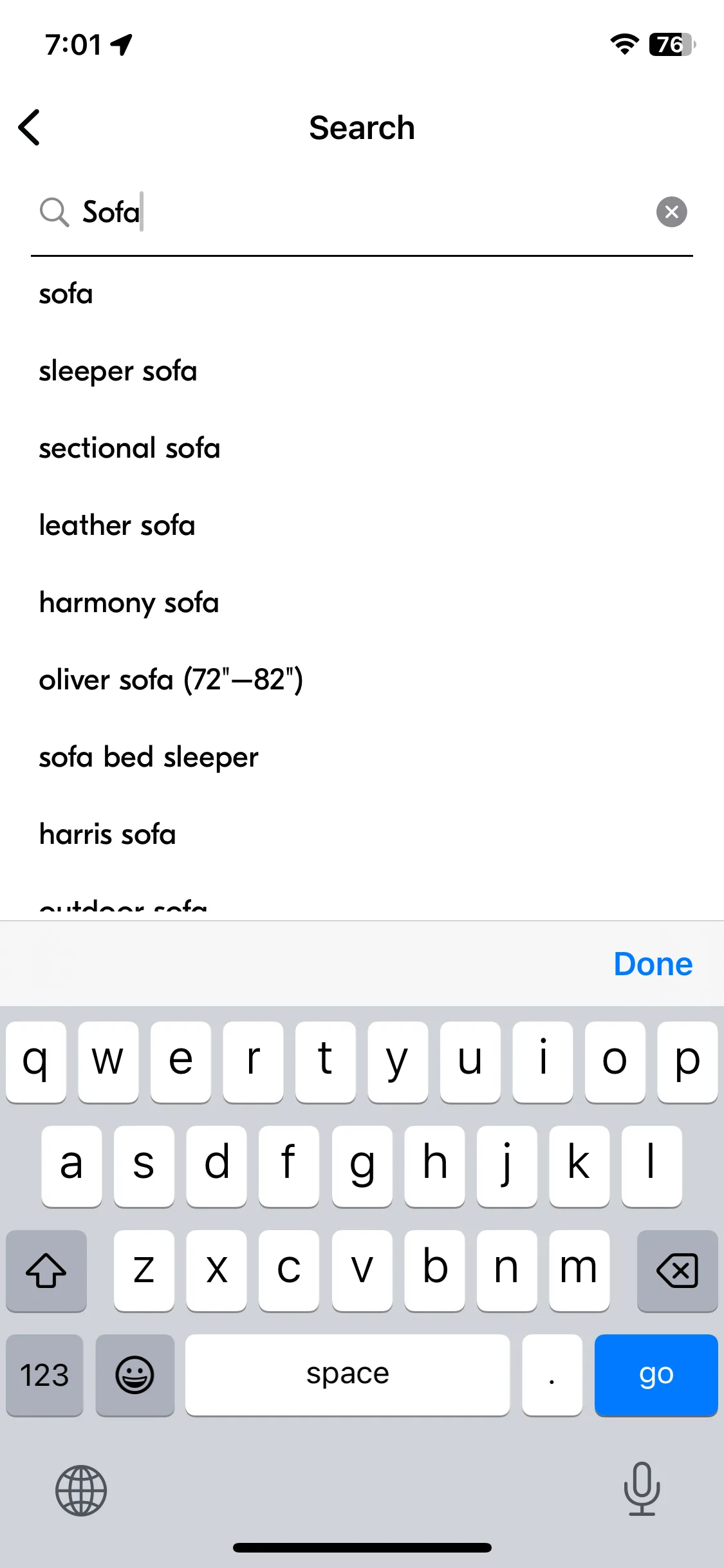Focus the Sofa search input field
The width and height of the screenshot is (724, 1568).
[x=362, y=212]
